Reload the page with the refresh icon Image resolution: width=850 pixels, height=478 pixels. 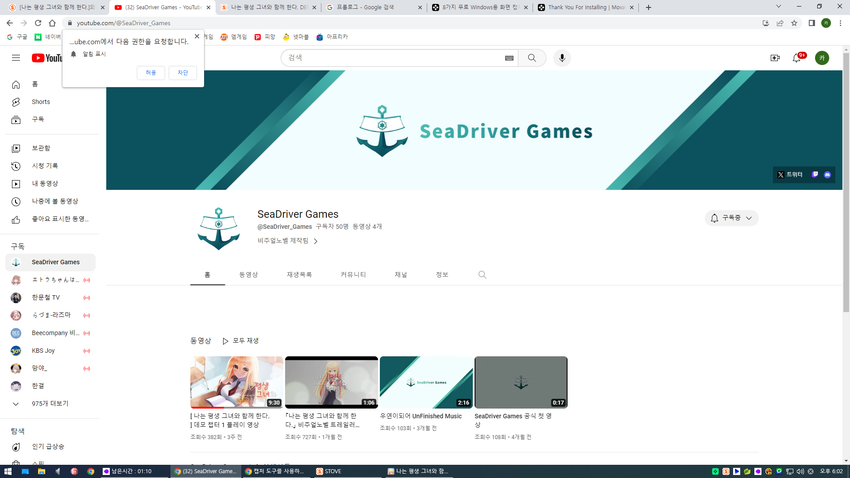tap(38, 23)
